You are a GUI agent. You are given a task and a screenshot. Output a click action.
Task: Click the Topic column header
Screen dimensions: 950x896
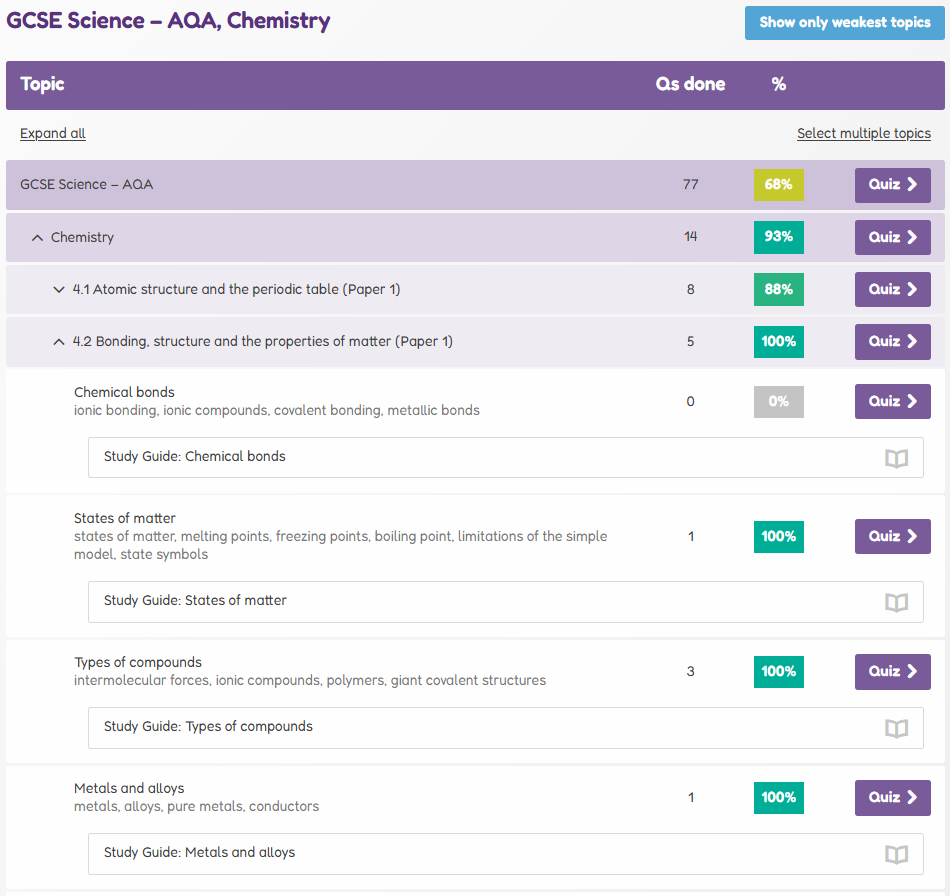pyautogui.click(x=42, y=84)
